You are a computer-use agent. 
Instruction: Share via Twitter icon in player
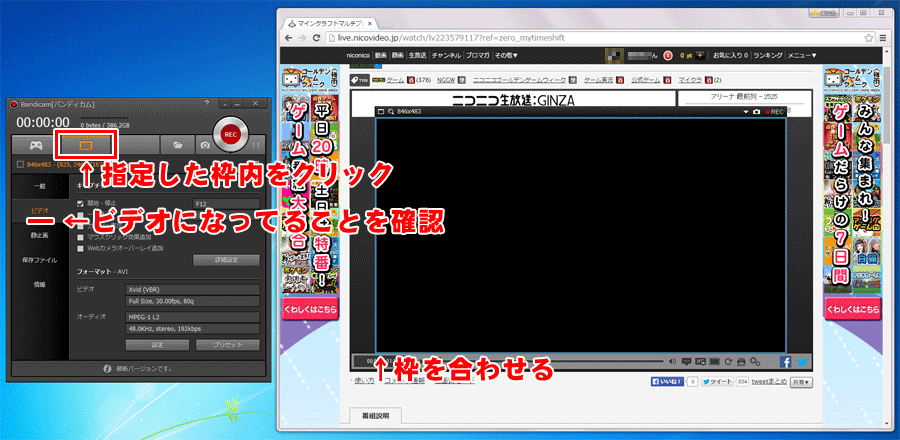point(802,361)
